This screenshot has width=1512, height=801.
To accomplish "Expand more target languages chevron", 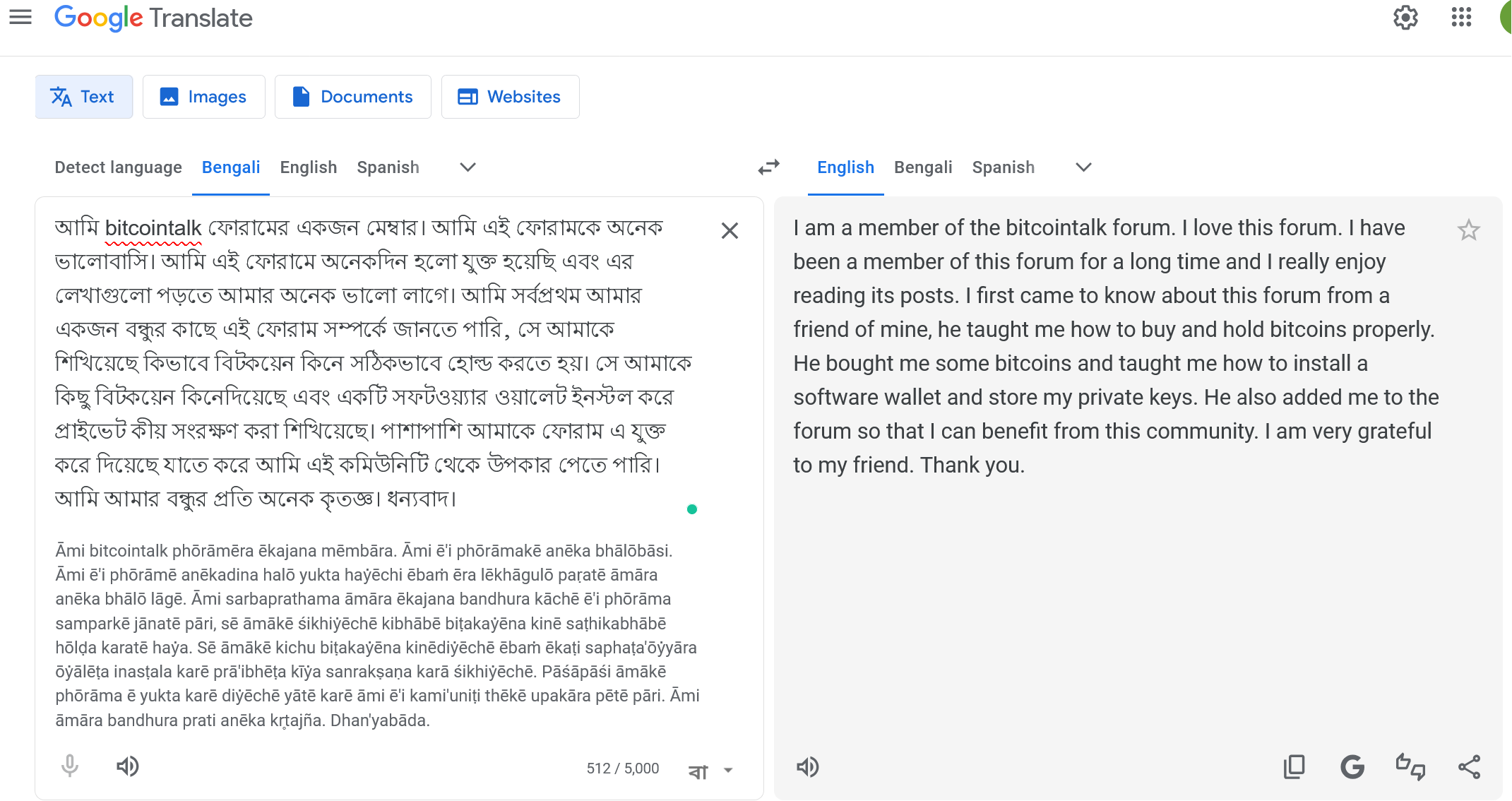I will click(1083, 167).
